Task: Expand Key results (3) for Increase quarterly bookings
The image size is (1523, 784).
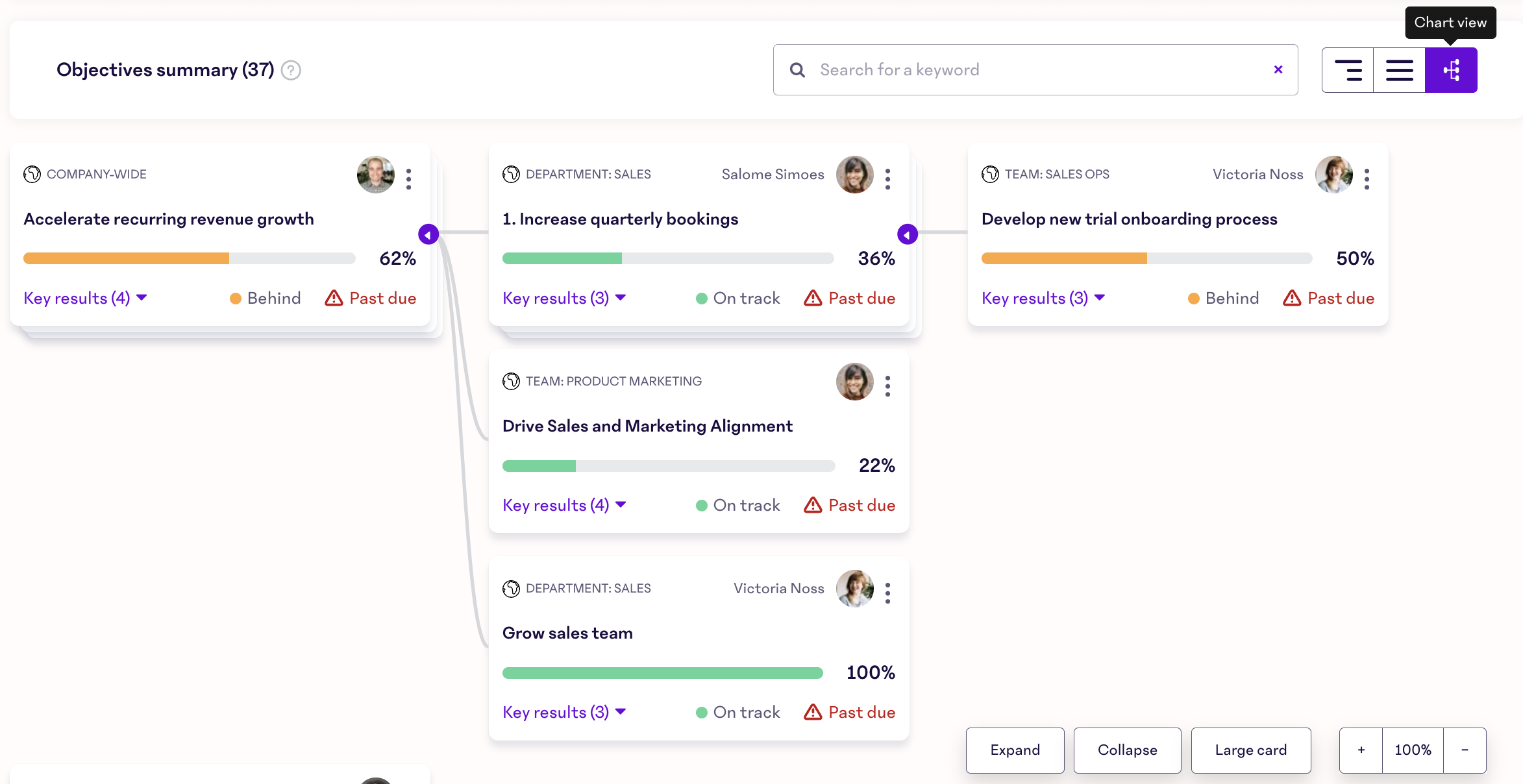Action: [563, 298]
